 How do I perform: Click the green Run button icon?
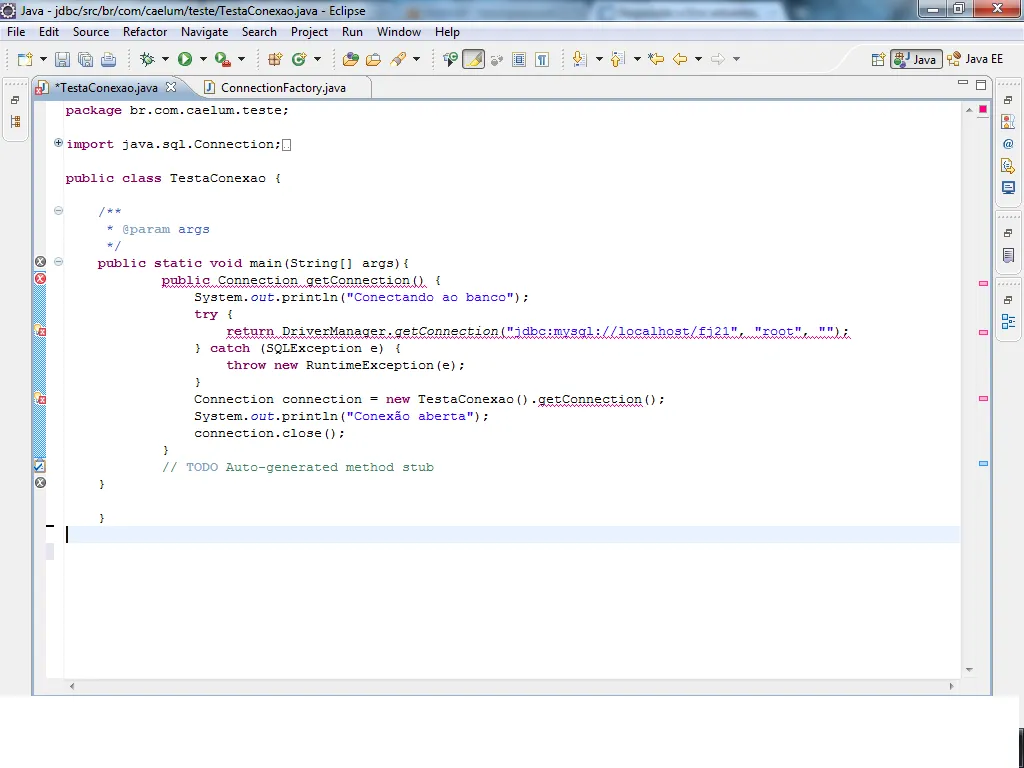click(185, 60)
